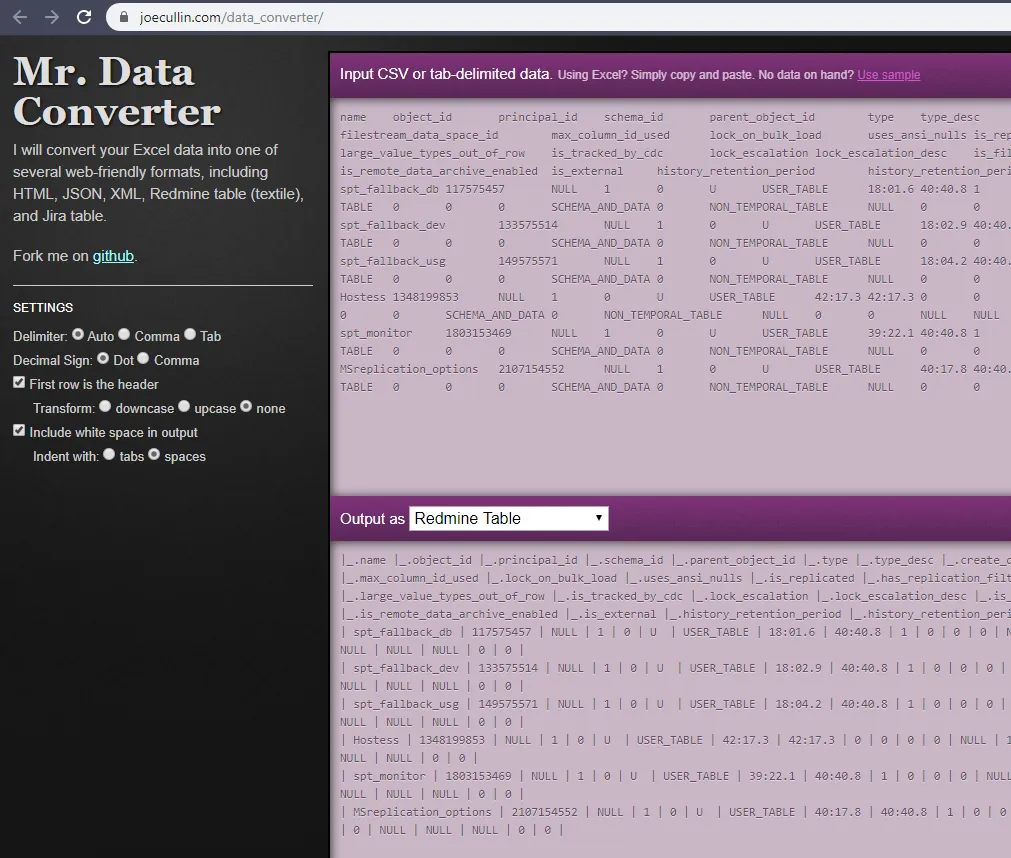Viewport: 1011px width, 858px height.
Task: Click the Use sample link
Action: pos(888,75)
